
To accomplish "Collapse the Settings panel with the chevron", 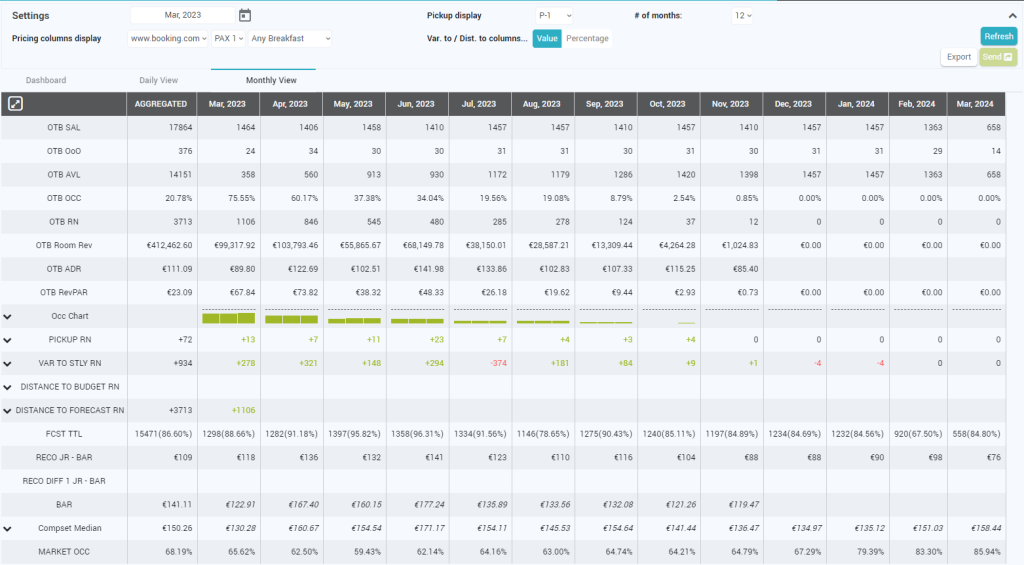I will (x=1012, y=15).
